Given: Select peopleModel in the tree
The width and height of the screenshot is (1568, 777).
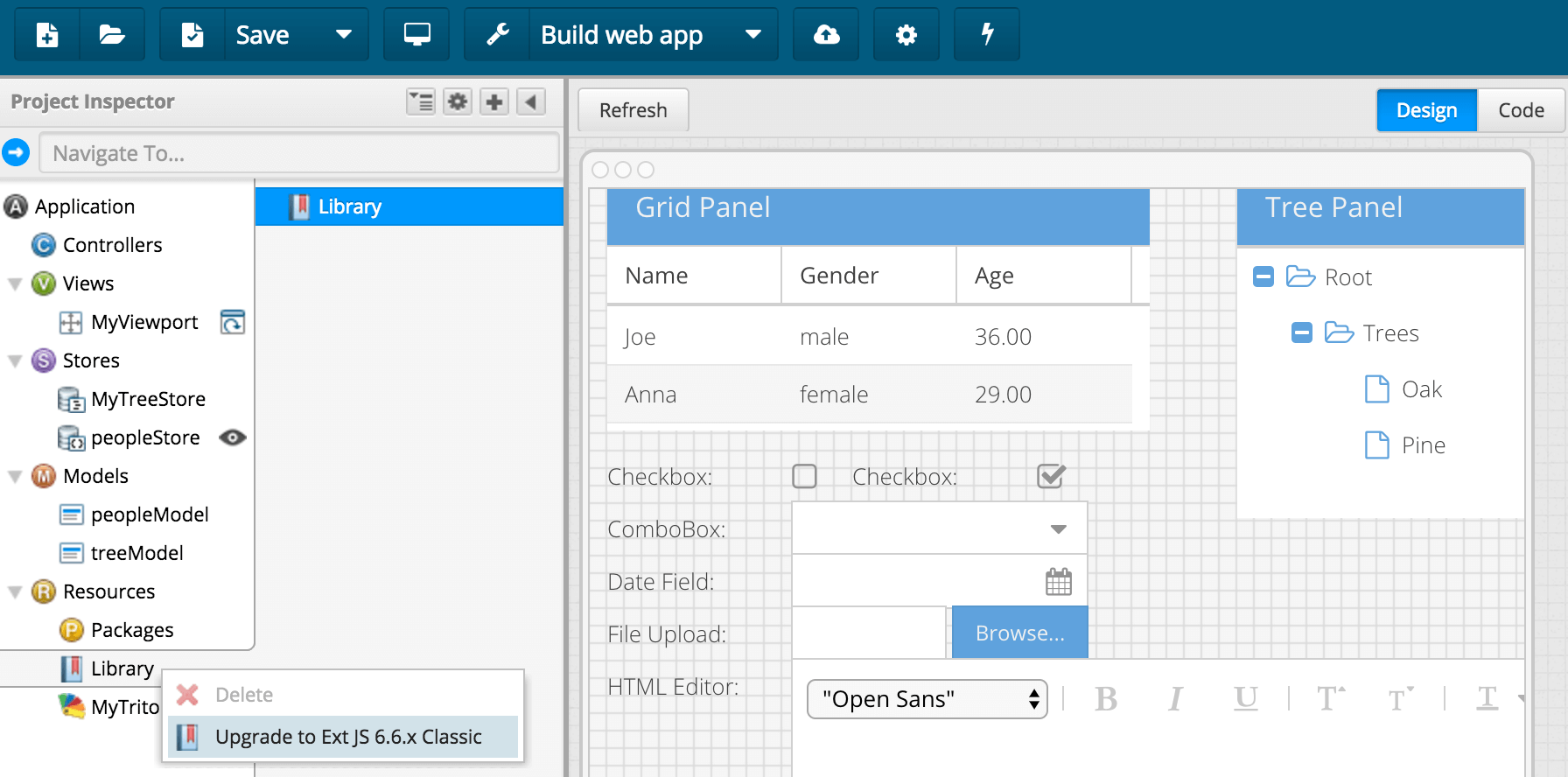Looking at the screenshot, I should click(150, 514).
